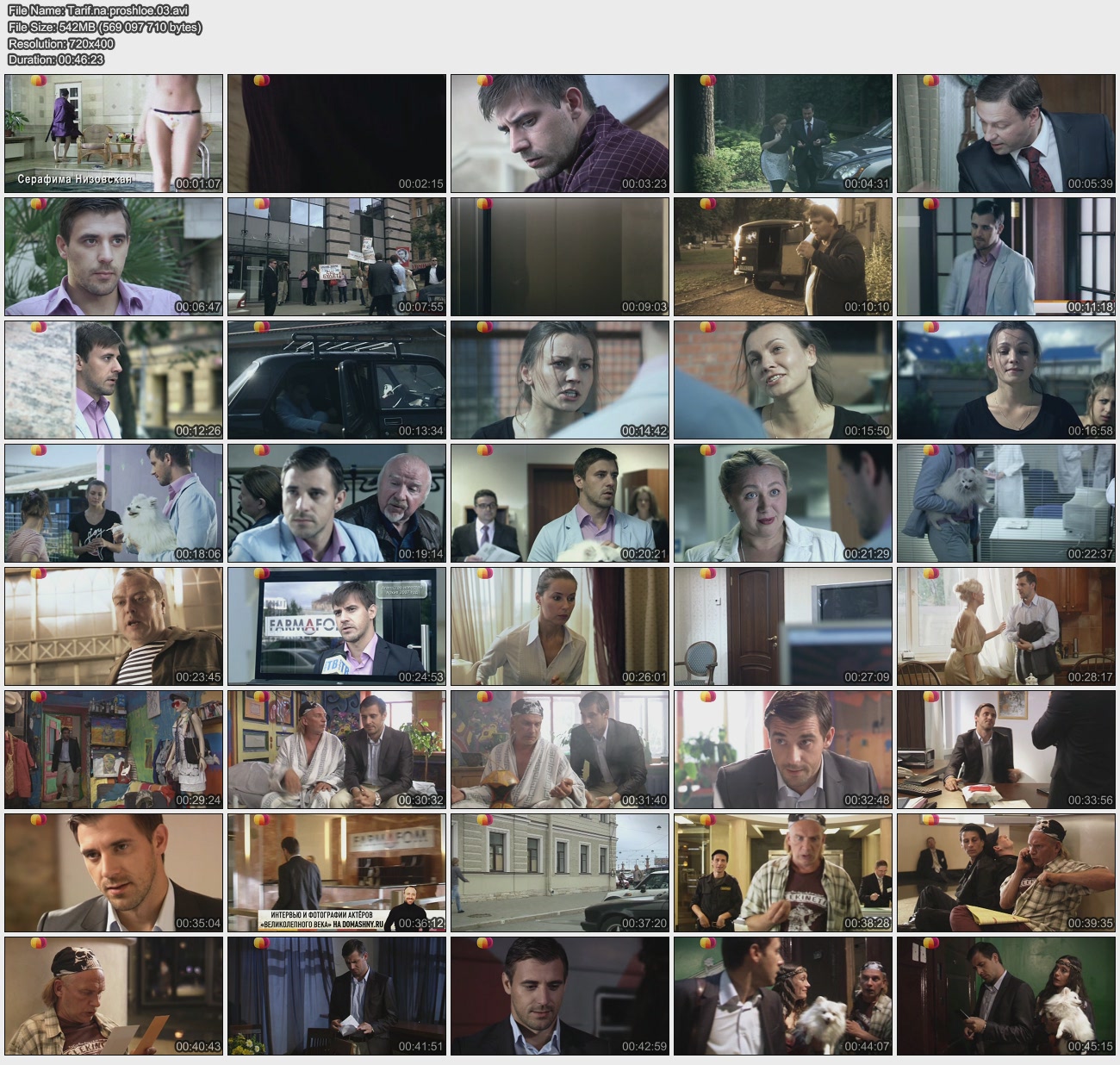This screenshot has height=1065, width=1120.
Task: Click the Resolution 720x400 text
Action: tap(61, 43)
